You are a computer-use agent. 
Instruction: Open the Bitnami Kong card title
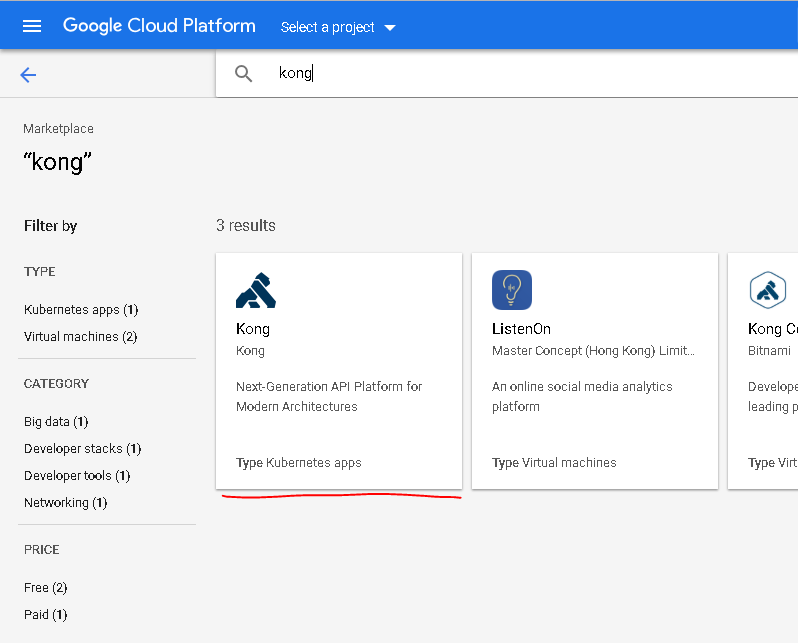[772, 329]
